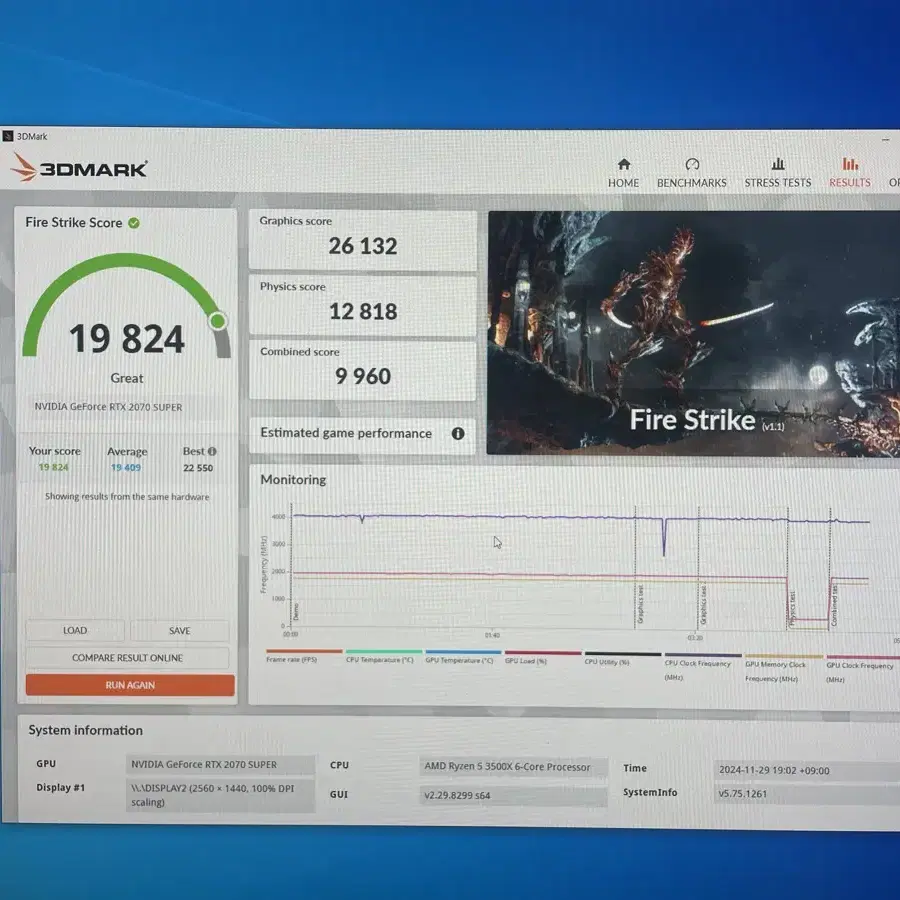Select the Combined test marker on the chart
The height and width of the screenshot is (900, 900).
tap(835, 606)
